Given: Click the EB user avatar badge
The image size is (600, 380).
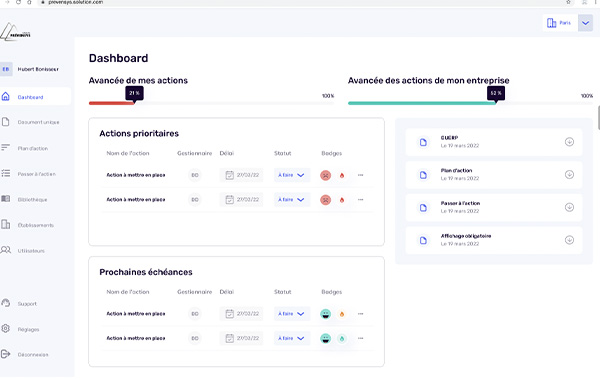Looking at the screenshot, I should [6, 69].
